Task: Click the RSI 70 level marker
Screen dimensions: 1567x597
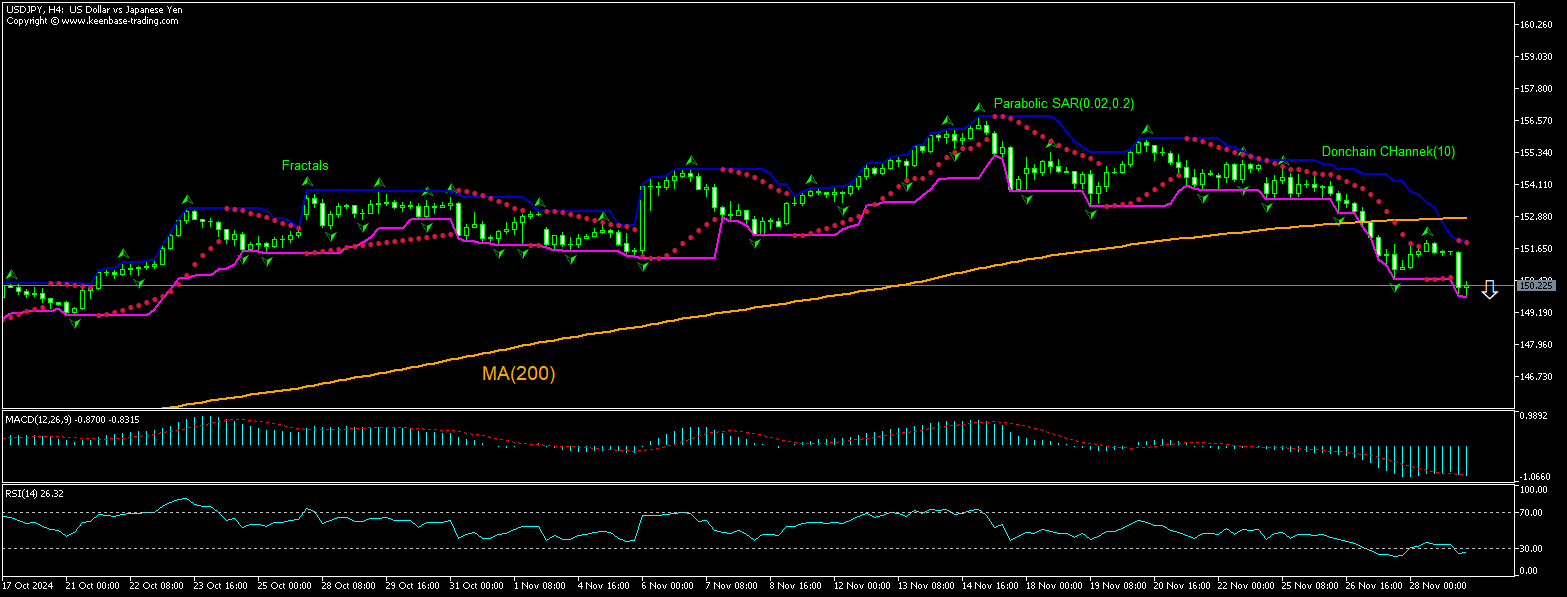Action: (x=1528, y=512)
